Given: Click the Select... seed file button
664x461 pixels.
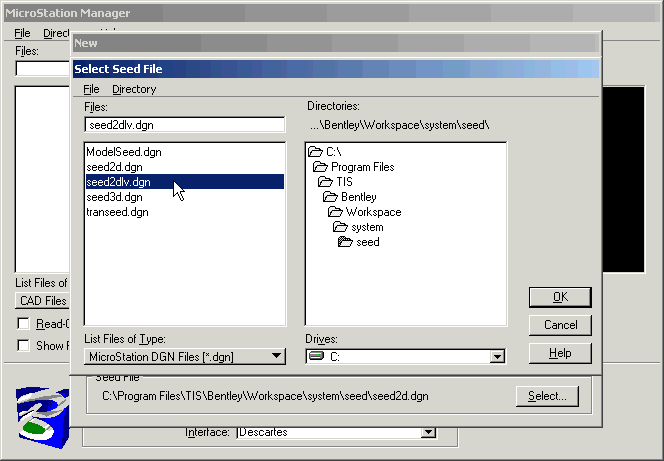Looking at the screenshot, I should pos(547,396).
